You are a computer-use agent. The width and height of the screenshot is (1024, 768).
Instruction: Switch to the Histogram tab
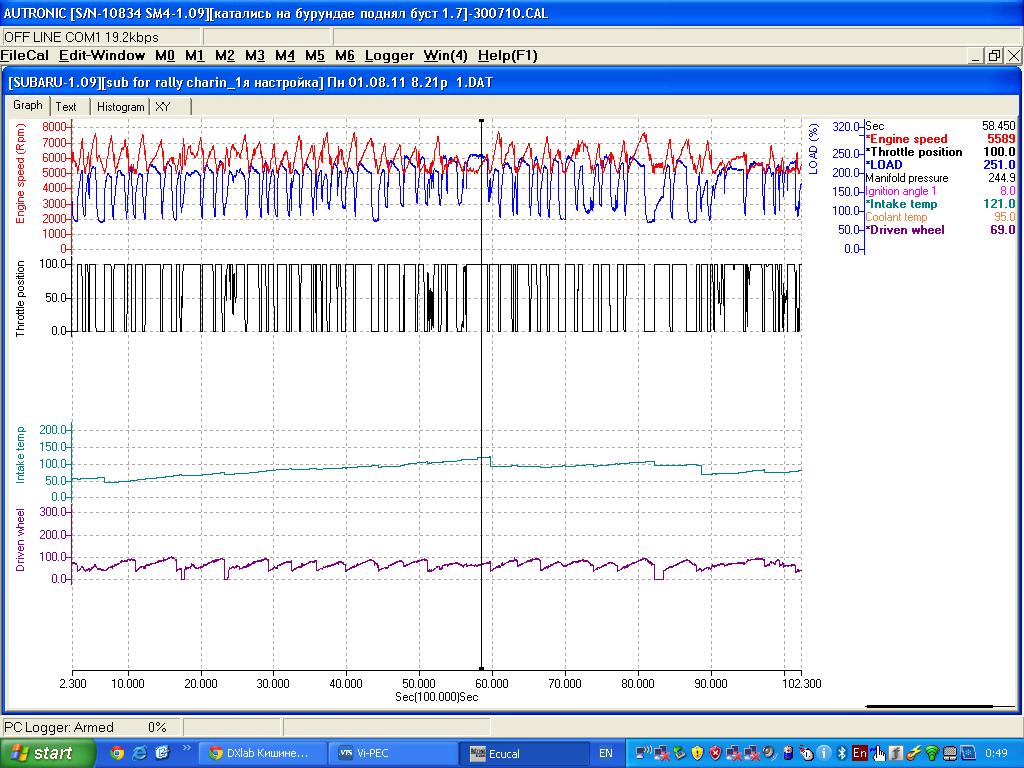pyautogui.click(x=121, y=107)
